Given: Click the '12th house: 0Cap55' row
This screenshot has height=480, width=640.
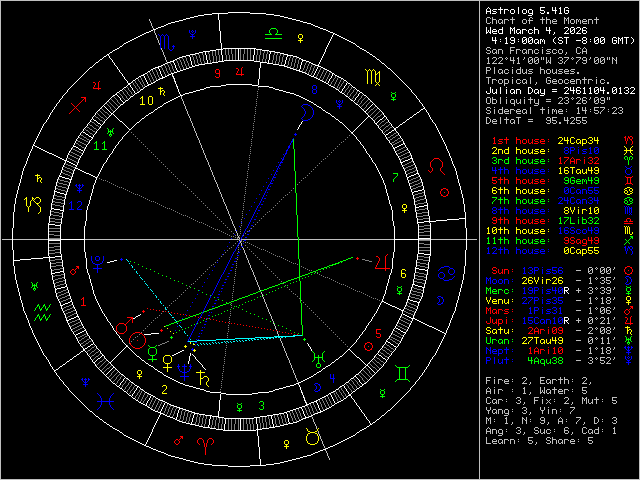Looking at the screenshot, I should click(x=560, y=251).
